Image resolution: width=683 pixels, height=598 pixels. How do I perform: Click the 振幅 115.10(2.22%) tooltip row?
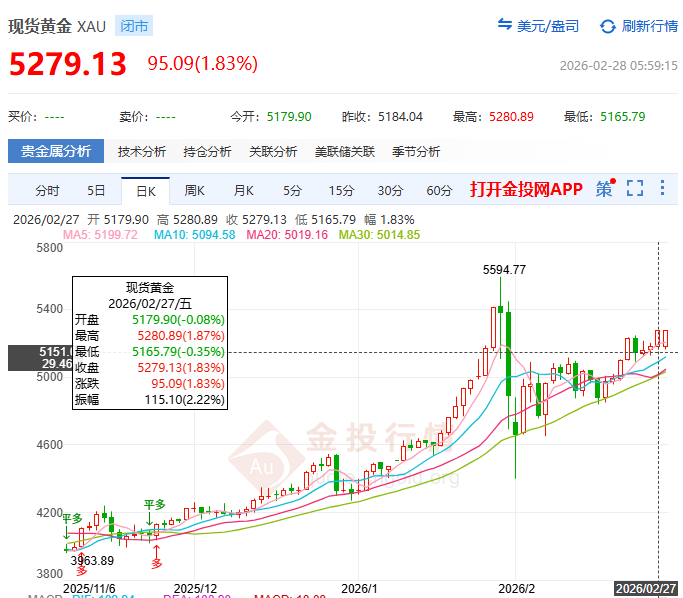pyautogui.click(x=150, y=399)
